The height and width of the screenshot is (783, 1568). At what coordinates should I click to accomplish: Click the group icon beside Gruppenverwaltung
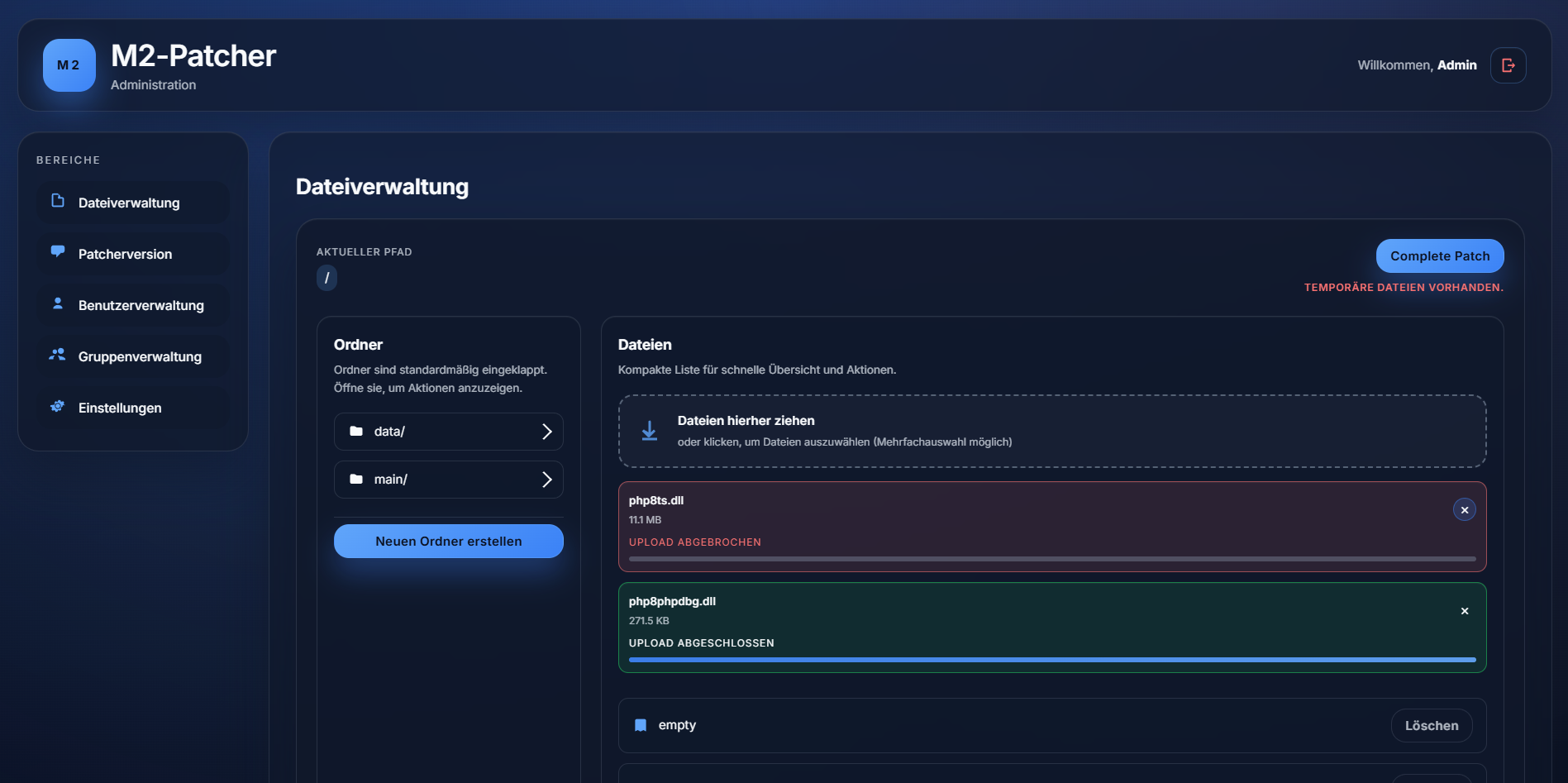coord(58,355)
